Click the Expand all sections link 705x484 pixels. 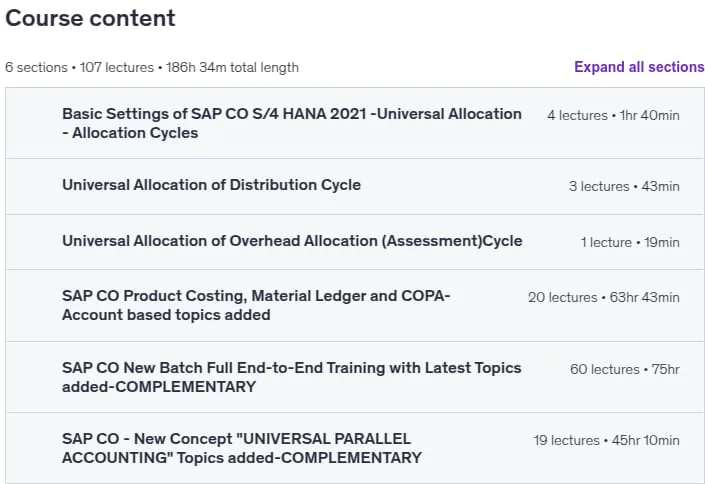click(639, 67)
